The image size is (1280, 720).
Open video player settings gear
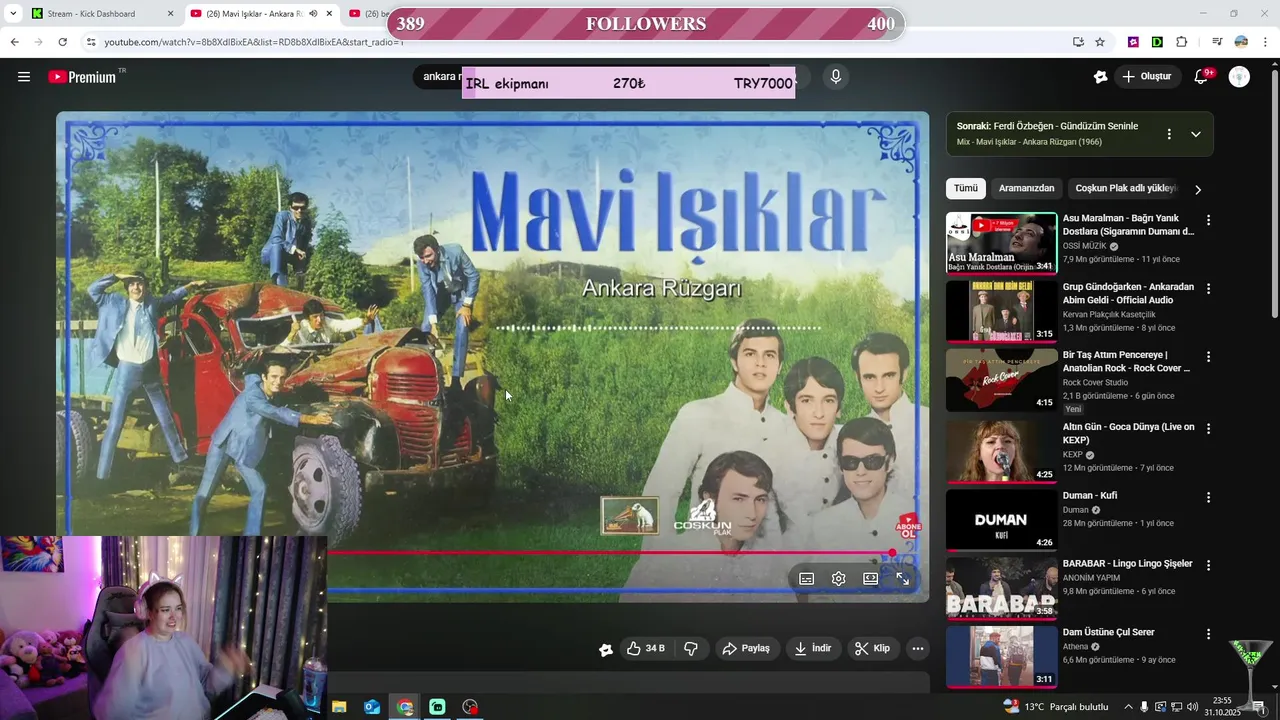click(x=839, y=578)
